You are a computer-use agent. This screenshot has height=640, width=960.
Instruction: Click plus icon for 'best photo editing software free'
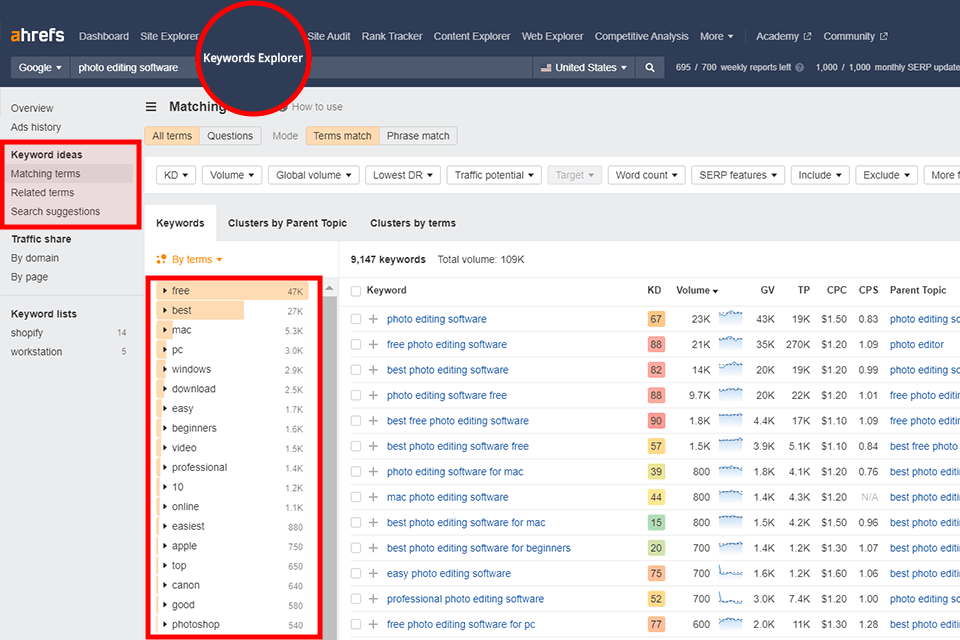(373, 446)
